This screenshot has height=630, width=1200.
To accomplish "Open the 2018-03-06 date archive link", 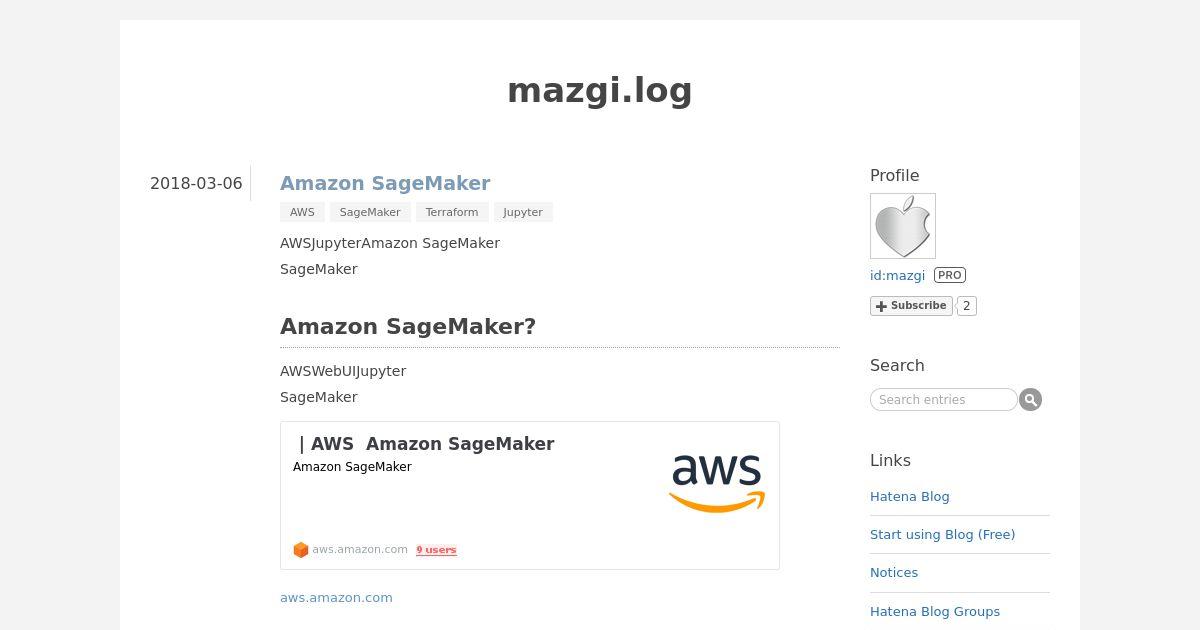I will pyautogui.click(x=196, y=184).
